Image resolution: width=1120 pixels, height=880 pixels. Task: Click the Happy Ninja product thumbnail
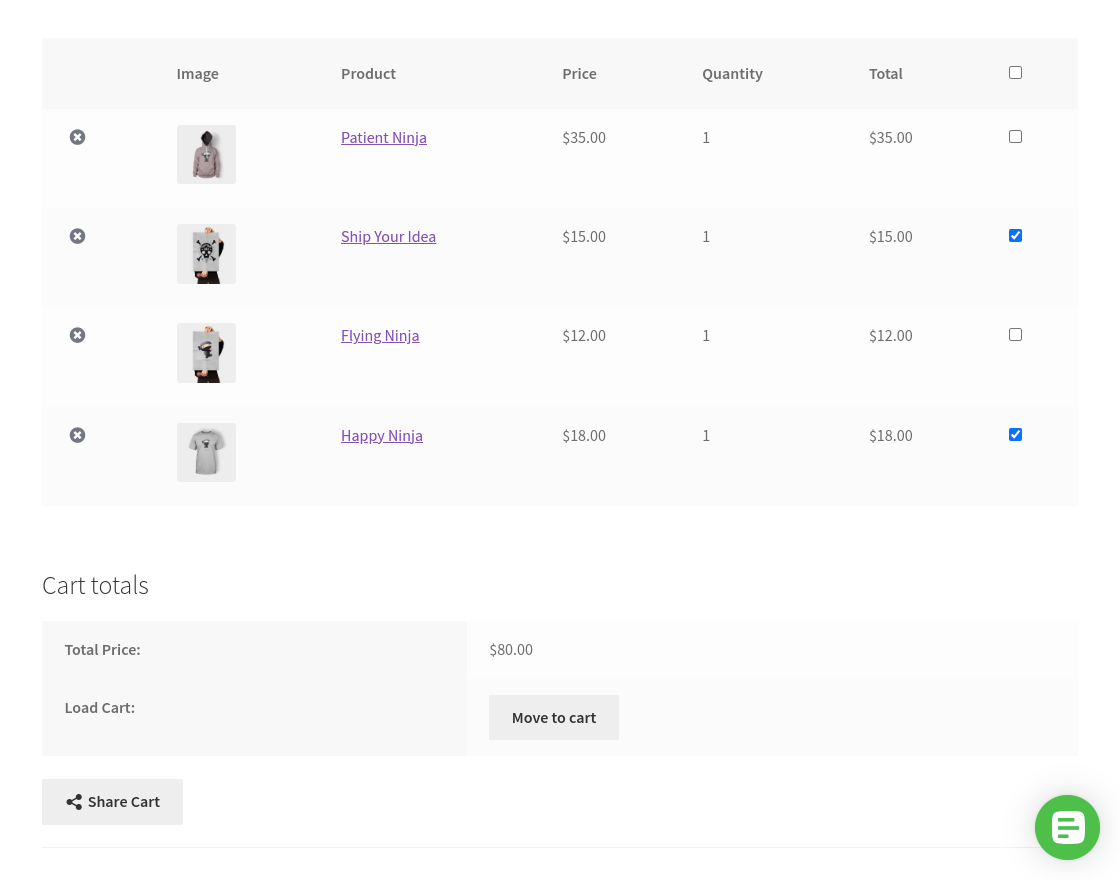tap(206, 452)
